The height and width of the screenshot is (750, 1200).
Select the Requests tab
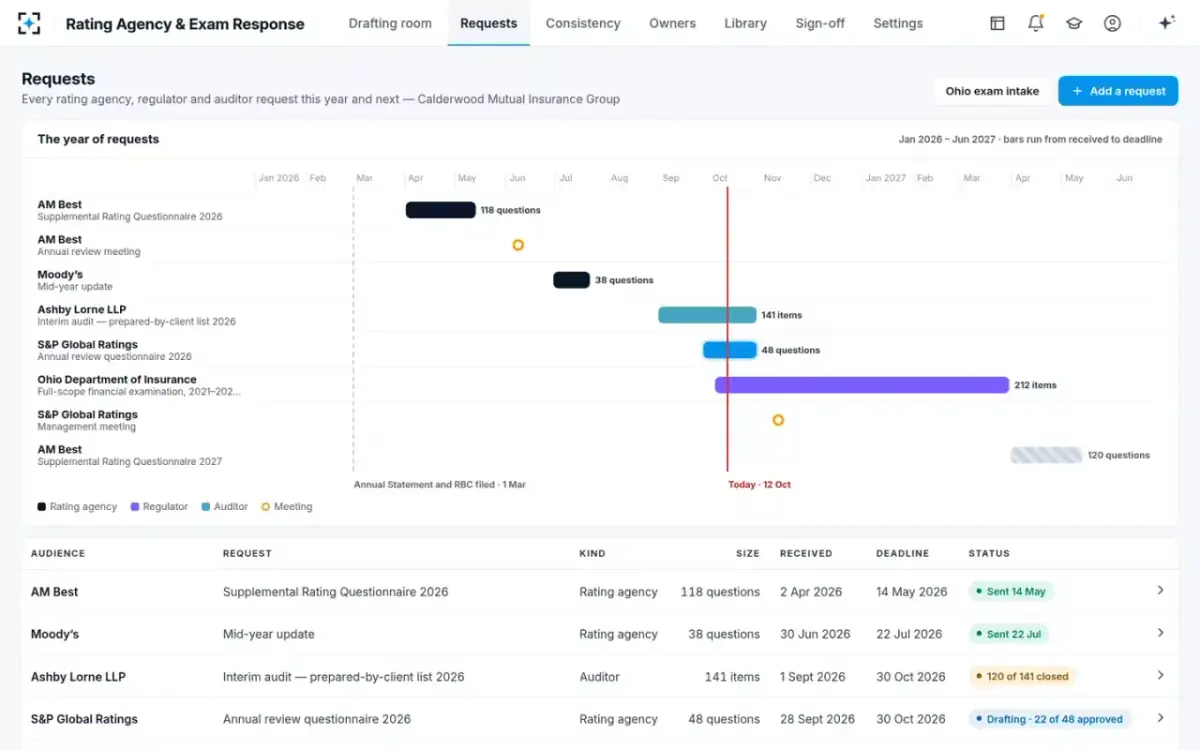click(x=489, y=23)
